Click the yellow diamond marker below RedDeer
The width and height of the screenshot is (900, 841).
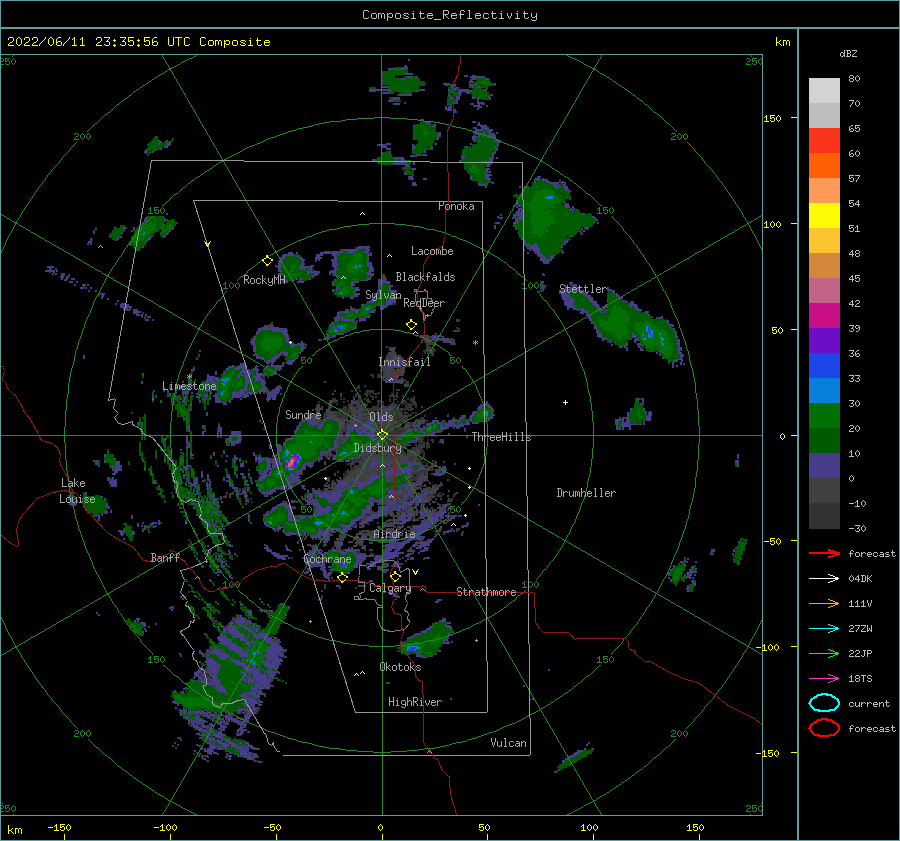coord(411,324)
